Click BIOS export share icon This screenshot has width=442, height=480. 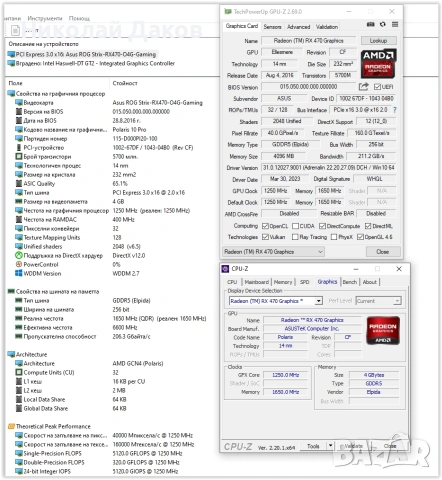coord(363,87)
